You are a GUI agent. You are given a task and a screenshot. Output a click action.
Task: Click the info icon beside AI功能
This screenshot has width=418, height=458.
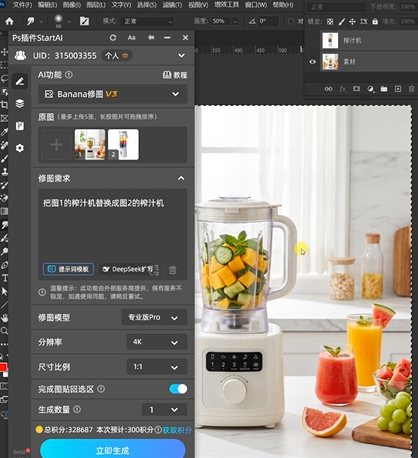click(x=69, y=75)
